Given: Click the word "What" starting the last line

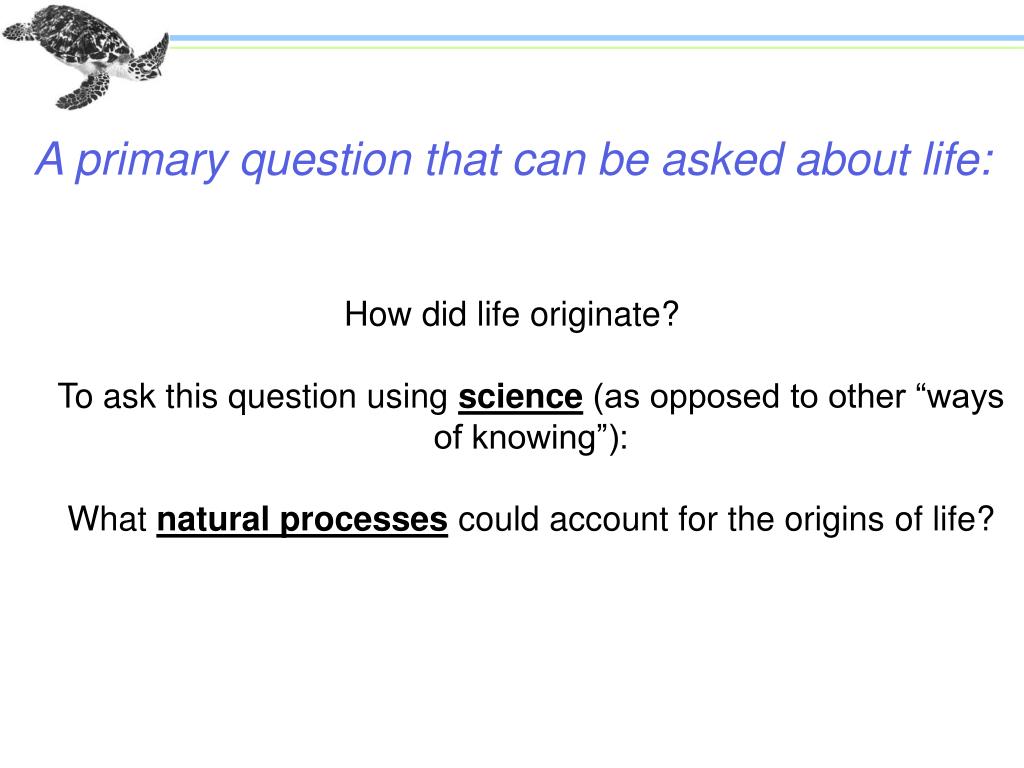Looking at the screenshot, I should (x=107, y=519).
